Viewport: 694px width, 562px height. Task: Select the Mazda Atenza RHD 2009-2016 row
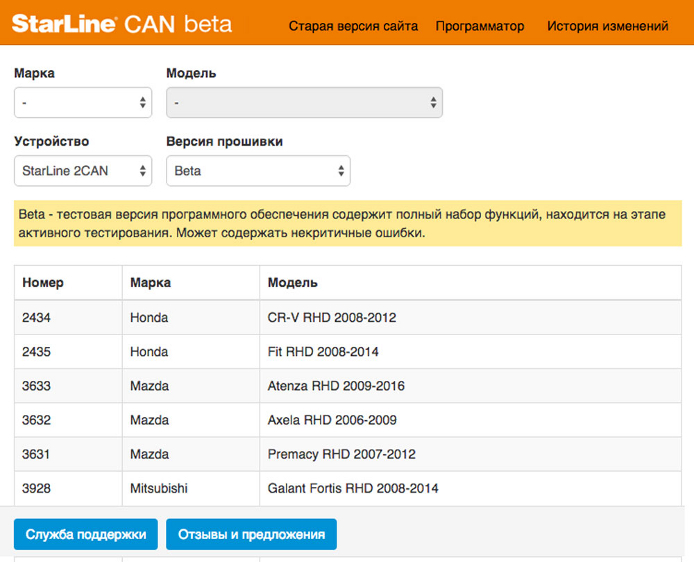tap(348, 386)
